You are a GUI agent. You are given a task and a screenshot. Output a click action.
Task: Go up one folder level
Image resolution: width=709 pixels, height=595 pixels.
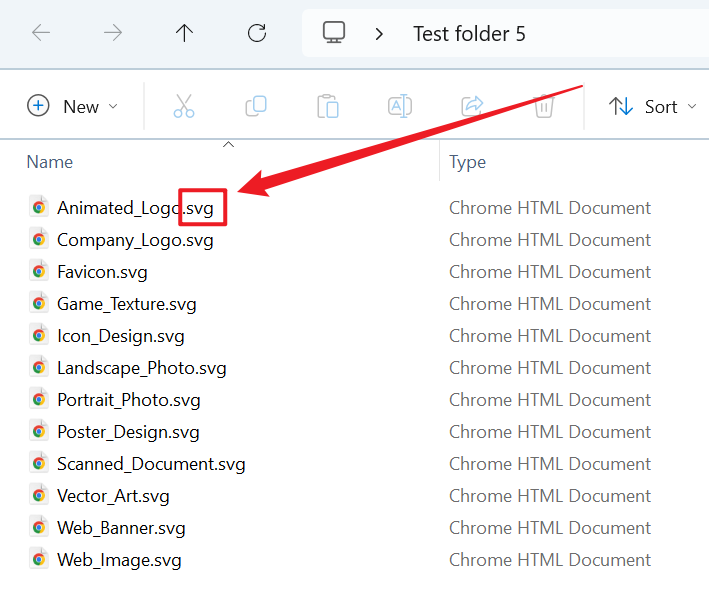point(185,33)
